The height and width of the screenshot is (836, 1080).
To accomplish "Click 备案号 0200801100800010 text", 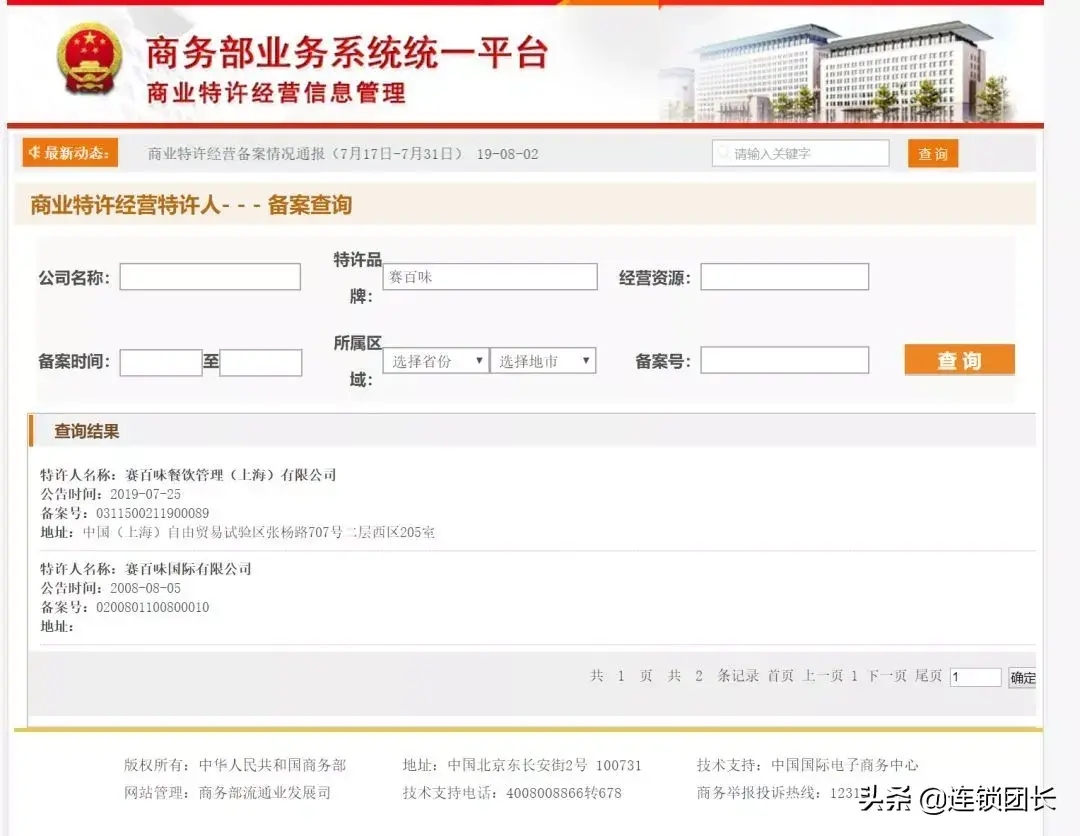I will (x=125, y=607).
